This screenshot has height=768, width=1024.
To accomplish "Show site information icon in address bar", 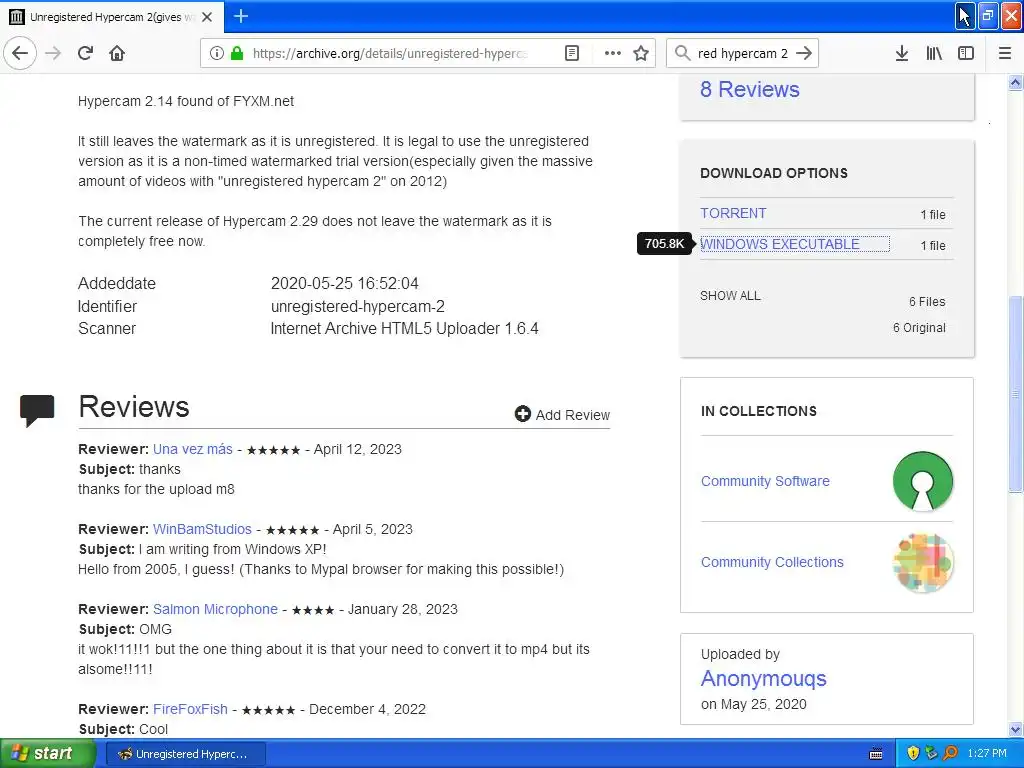I will click(217, 53).
